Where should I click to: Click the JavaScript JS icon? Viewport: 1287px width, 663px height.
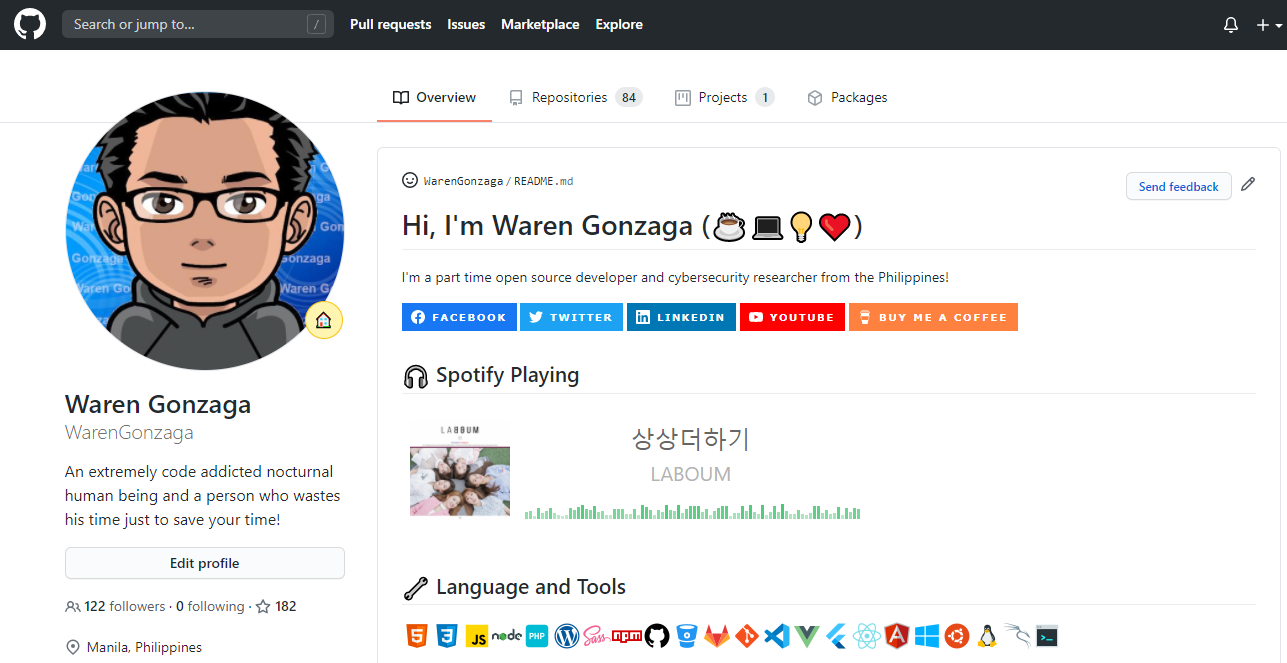[x=476, y=636]
